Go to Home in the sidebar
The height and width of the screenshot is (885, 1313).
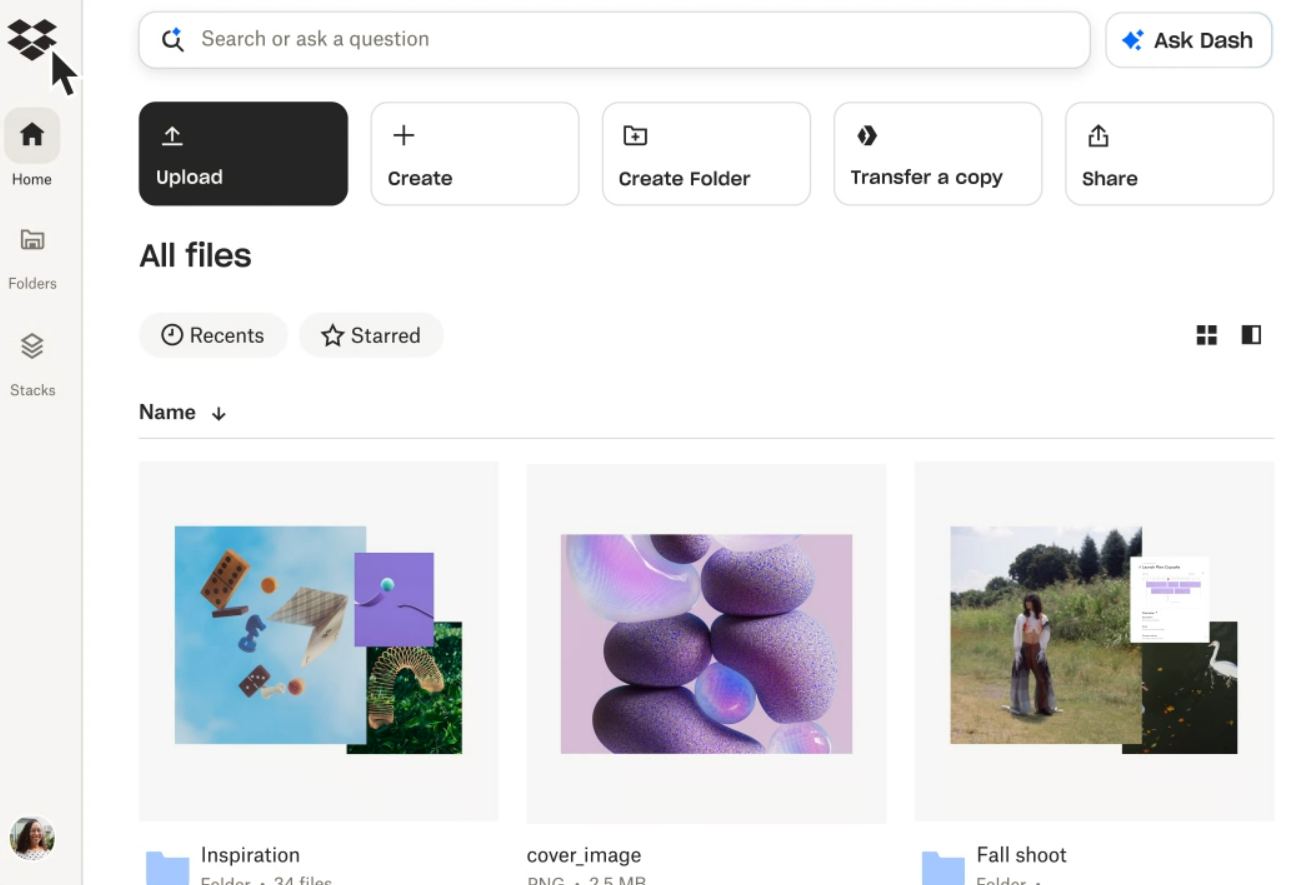[32, 147]
